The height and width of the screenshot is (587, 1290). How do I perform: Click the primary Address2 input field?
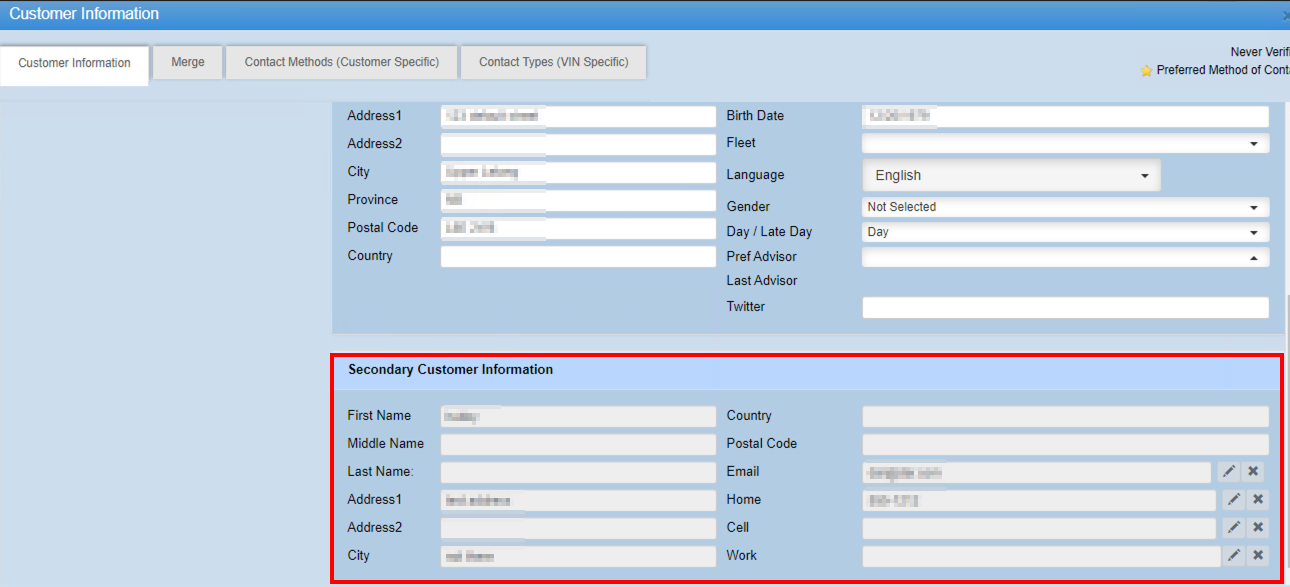pyautogui.click(x=578, y=144)
